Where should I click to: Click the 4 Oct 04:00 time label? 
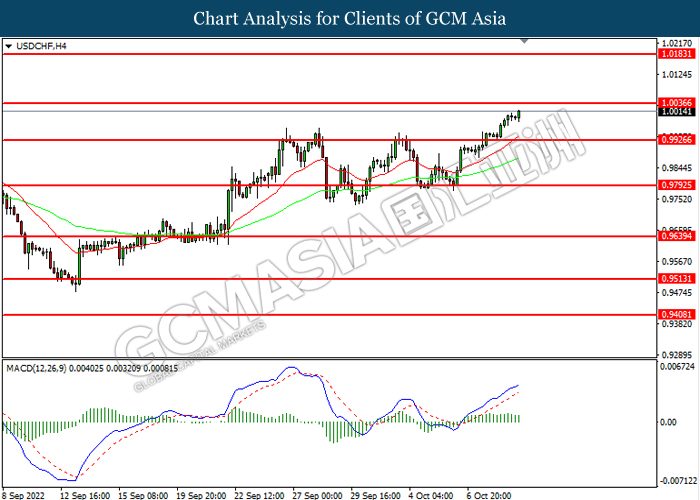point(432,495)
